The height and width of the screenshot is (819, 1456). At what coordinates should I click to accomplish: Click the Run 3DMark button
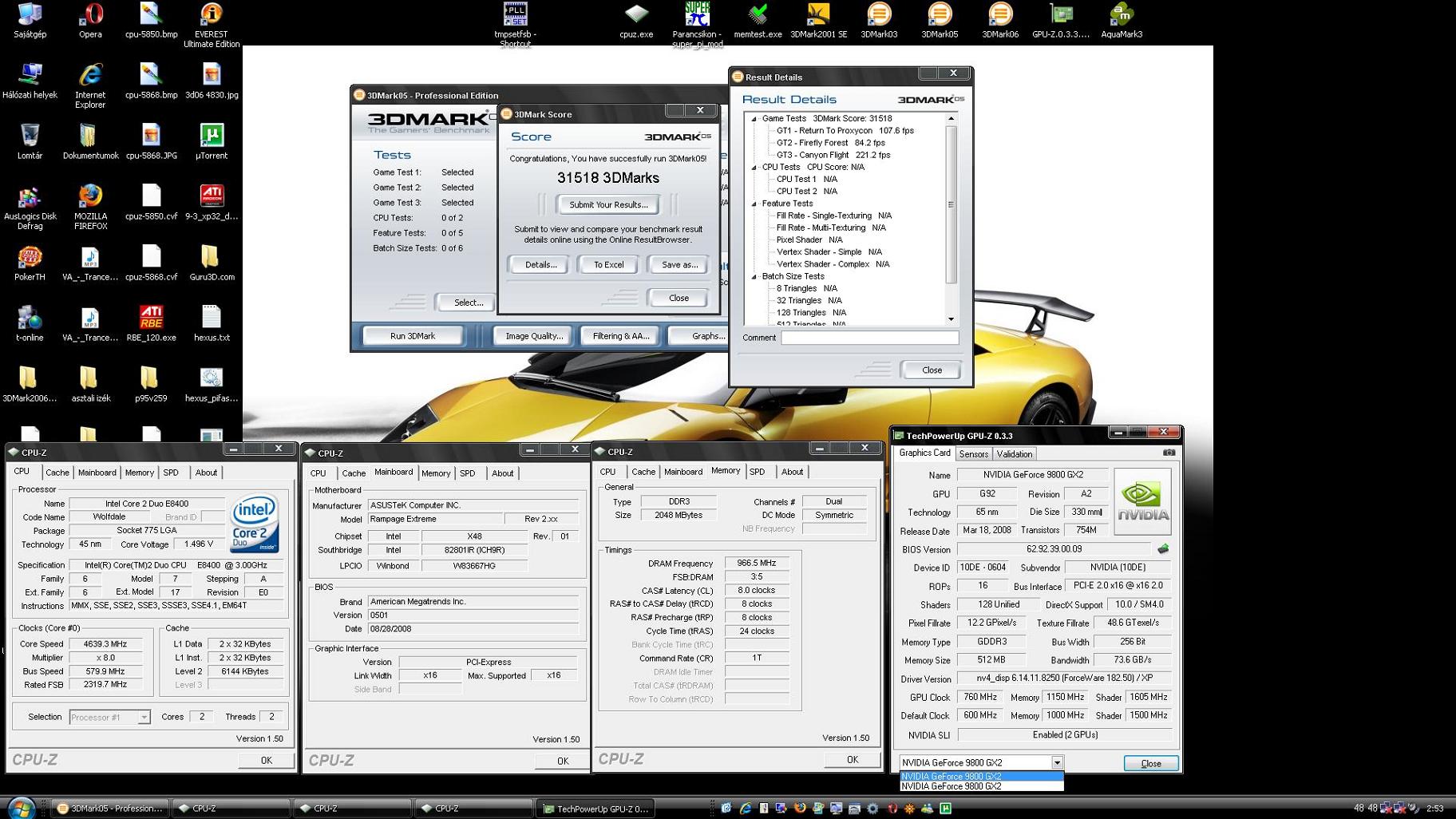(x=413, y=336)
